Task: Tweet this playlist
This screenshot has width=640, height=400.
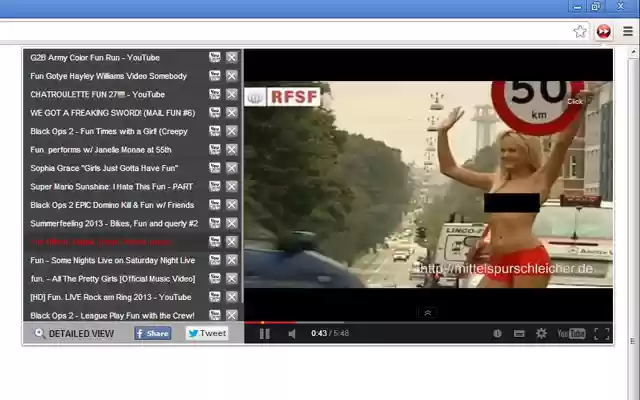Action: click(207, 333)
